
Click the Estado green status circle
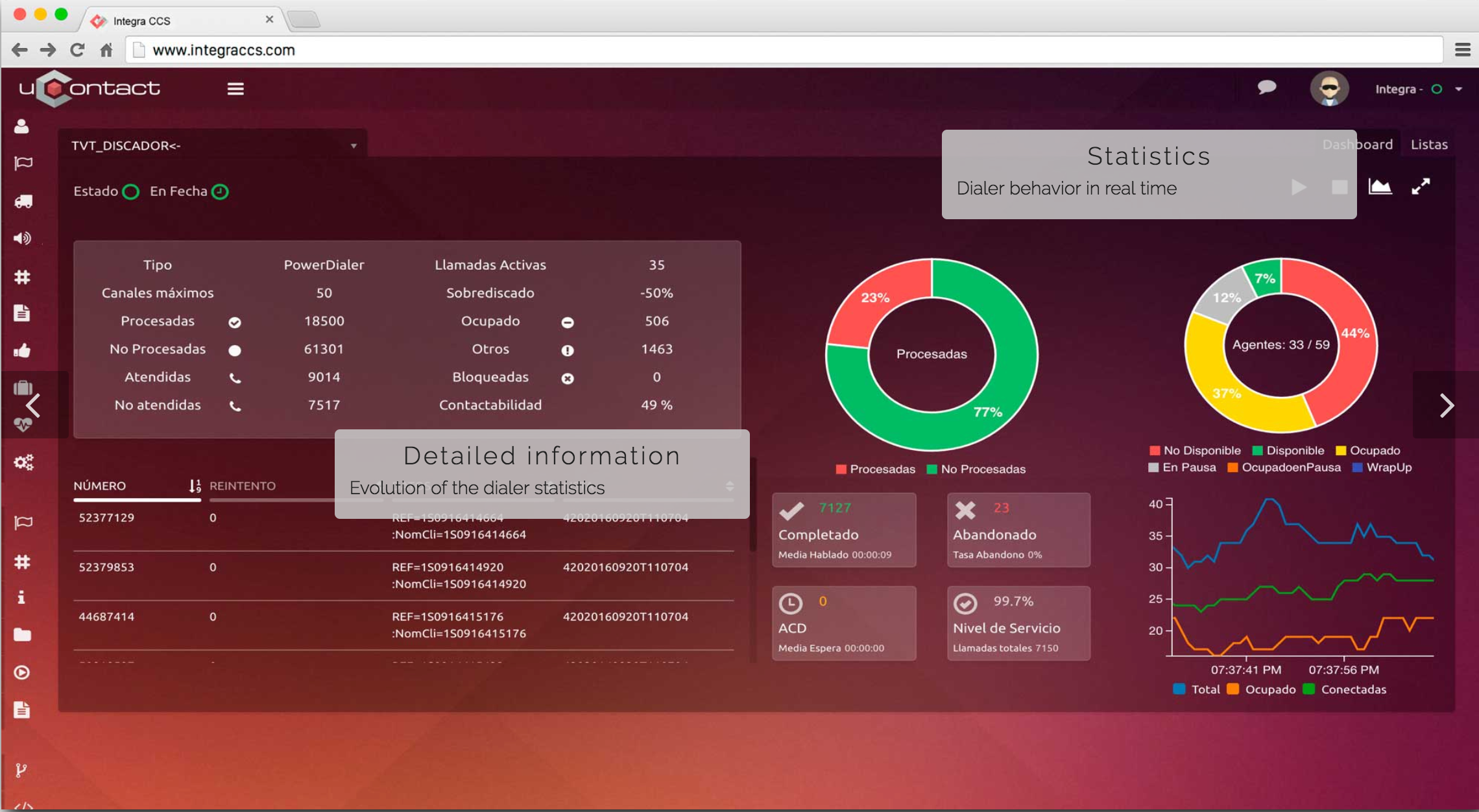130,191
